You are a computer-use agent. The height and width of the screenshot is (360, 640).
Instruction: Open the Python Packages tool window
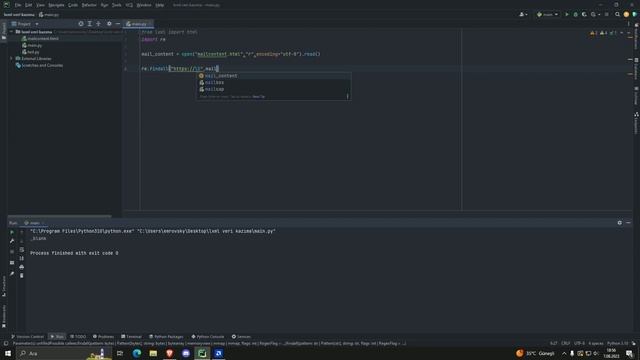pos(166,337)
